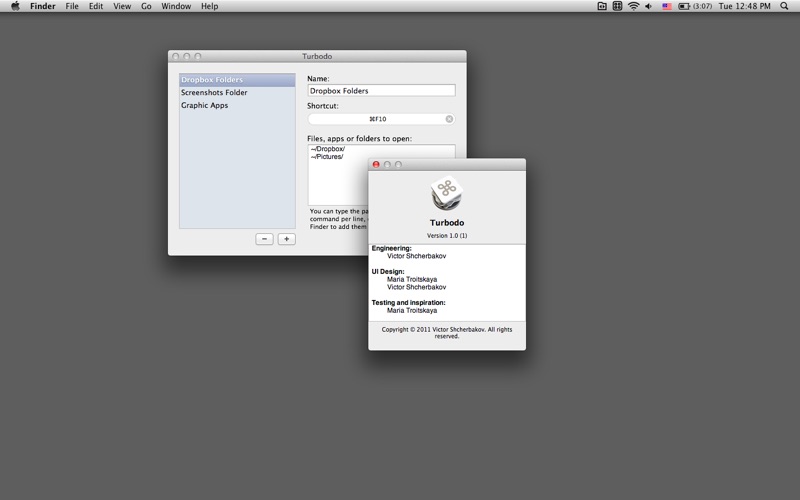
Task: Click the Name input field
Action: pos(381,91)
